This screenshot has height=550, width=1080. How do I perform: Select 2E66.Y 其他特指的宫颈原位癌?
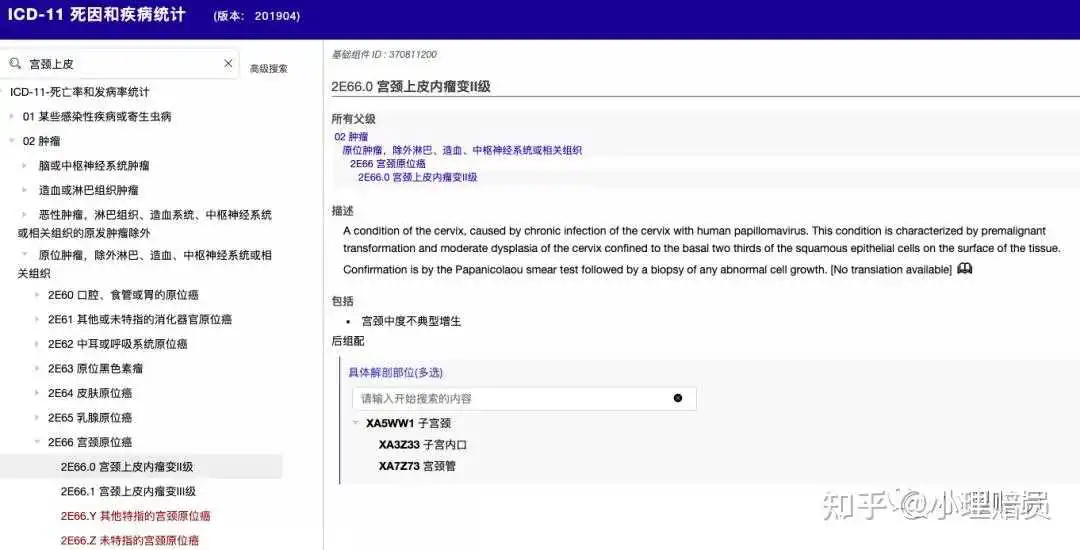136,516
